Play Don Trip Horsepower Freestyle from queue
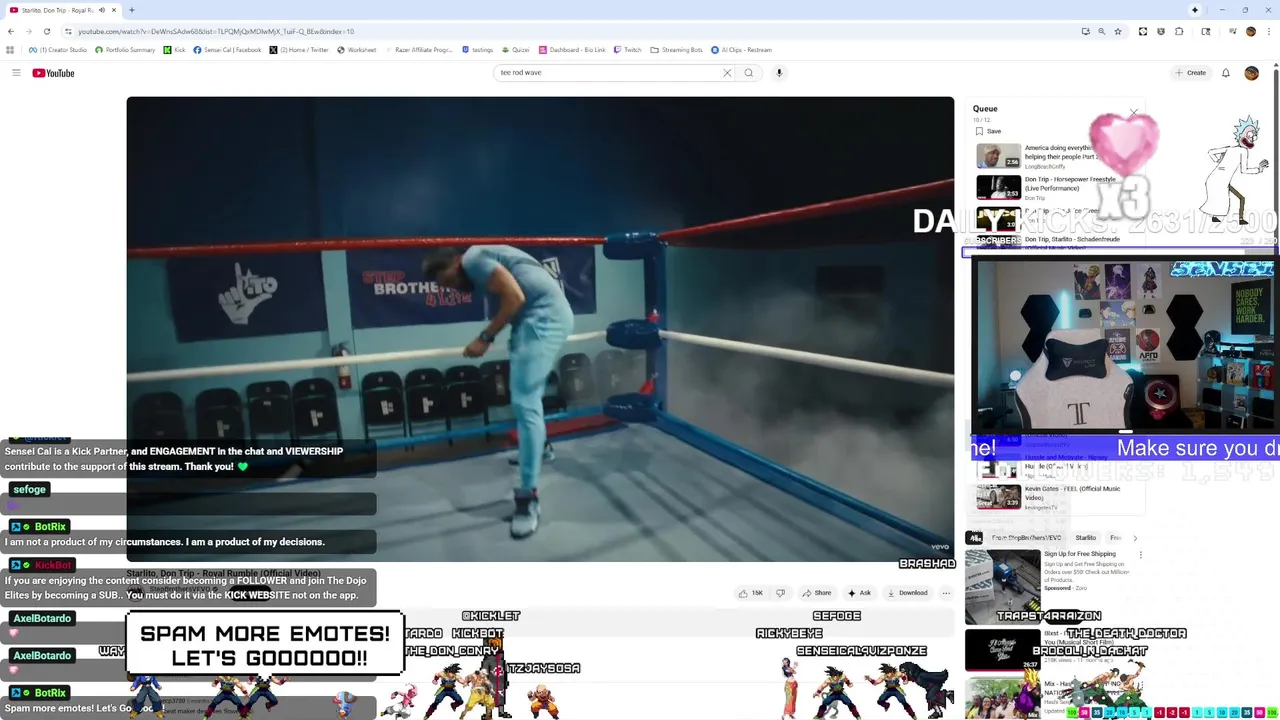This screenshot has width=1280, height=720. 1045,187
